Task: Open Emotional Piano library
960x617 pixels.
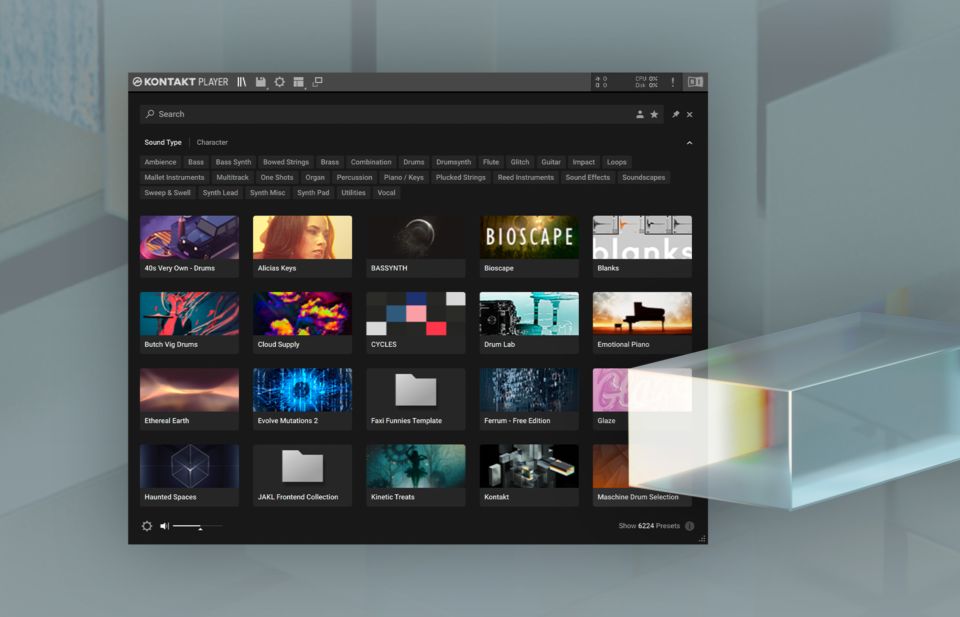Action: (642, 323)
